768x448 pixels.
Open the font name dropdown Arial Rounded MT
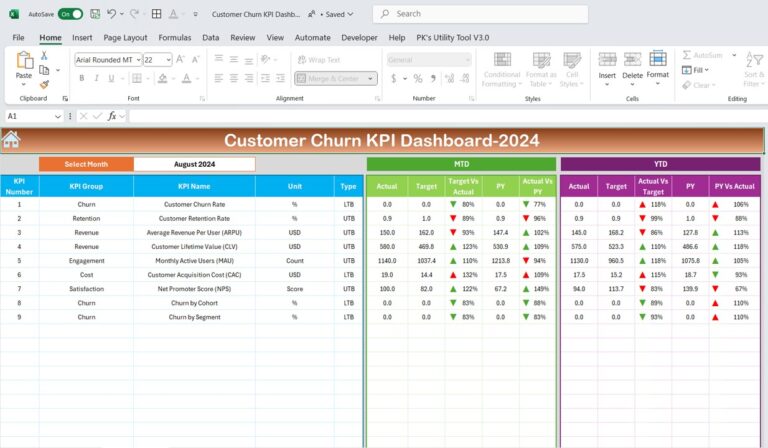(139, 60)
